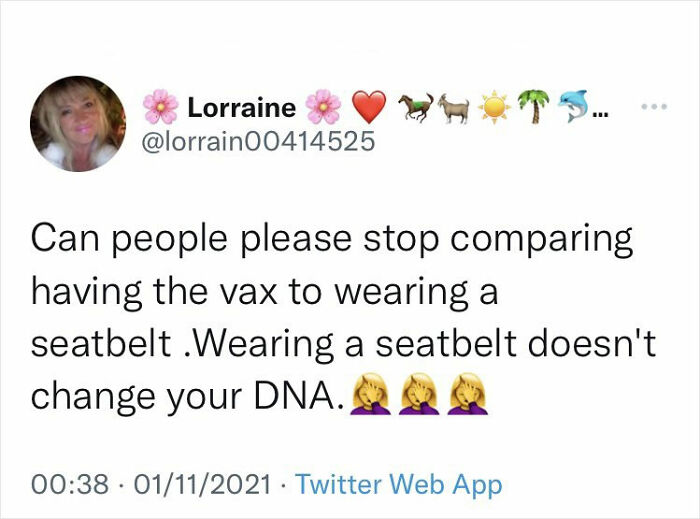Click the sun emoji in display name
Image resolution: width=700 pixels, height=519 pixels.
[495, 106]
